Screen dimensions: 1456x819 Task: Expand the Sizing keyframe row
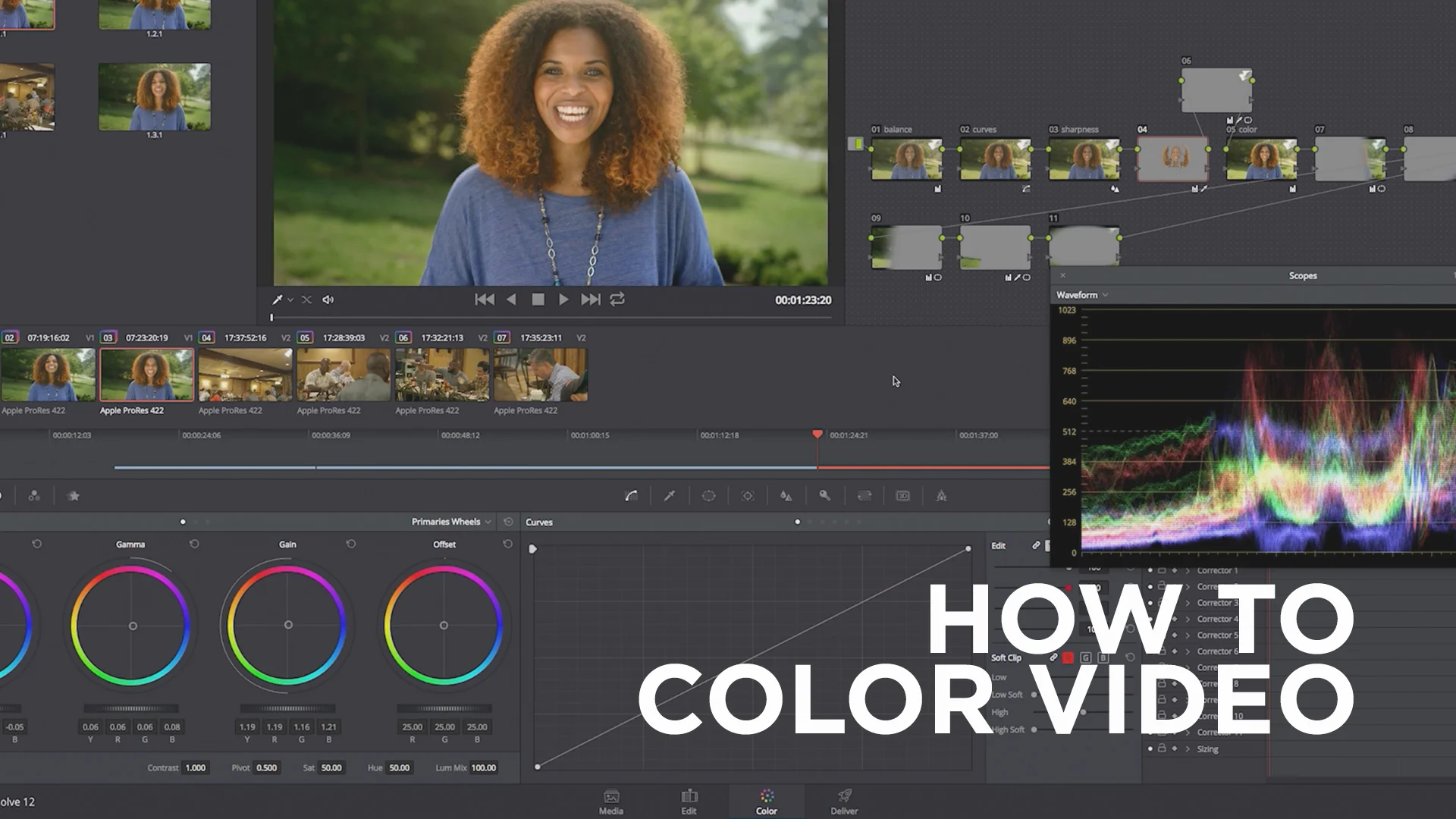tap(1188, 748)
